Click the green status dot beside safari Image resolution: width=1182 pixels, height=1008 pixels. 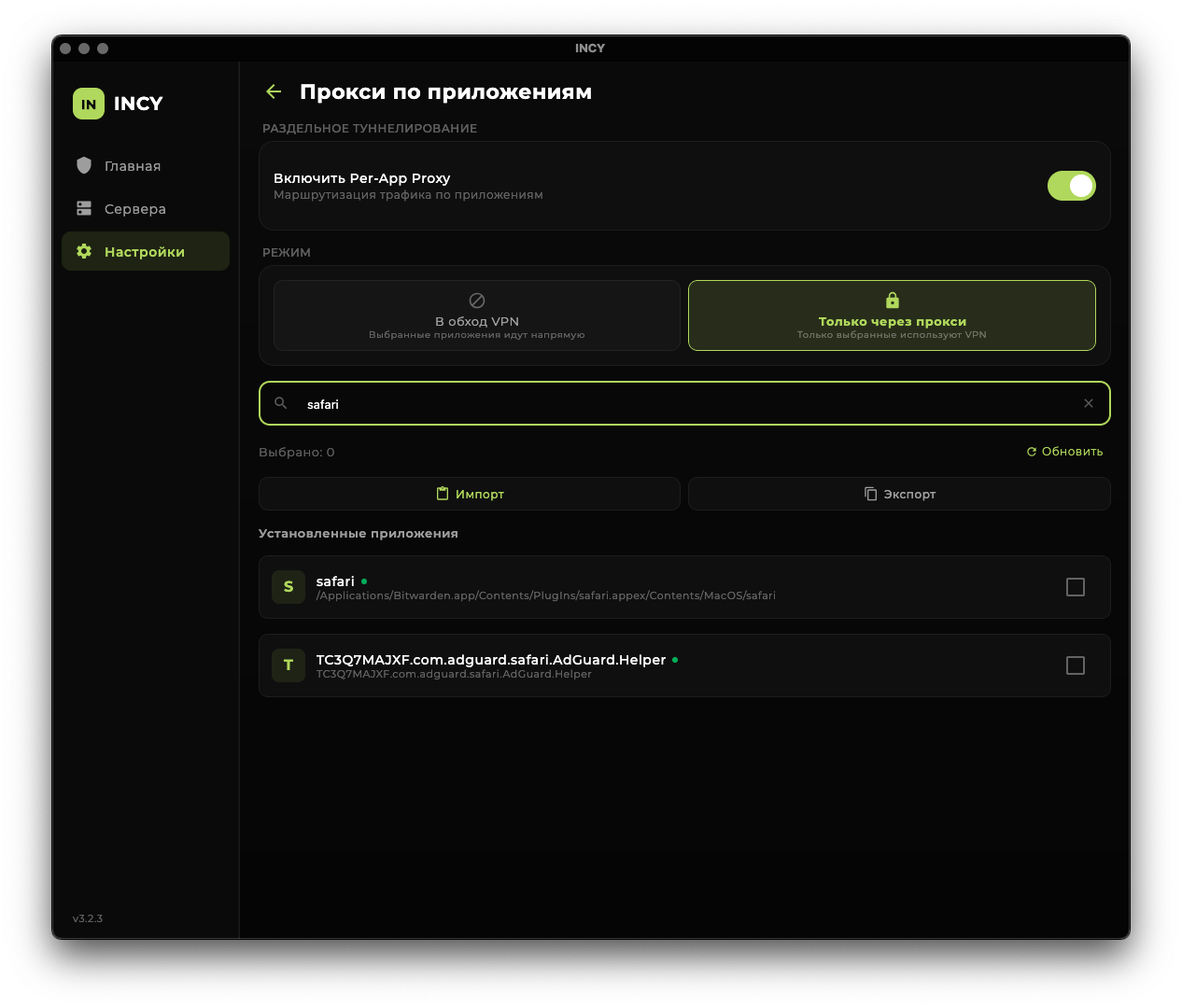pos(364,581)
